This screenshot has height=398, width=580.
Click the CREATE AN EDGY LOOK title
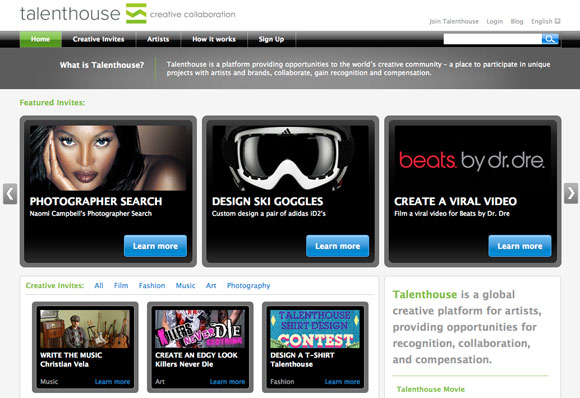196,355
